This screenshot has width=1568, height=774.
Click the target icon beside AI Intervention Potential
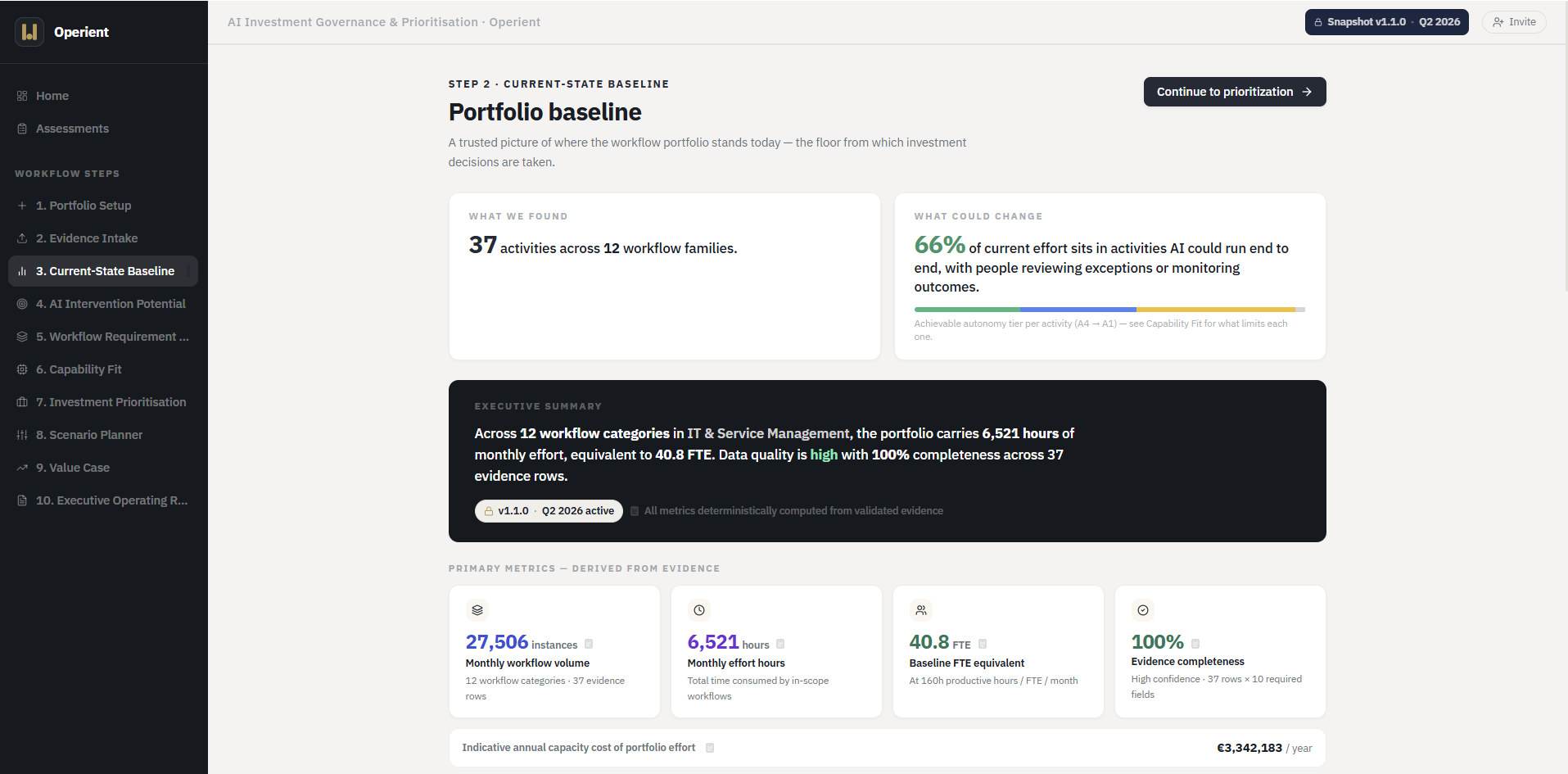(x=22, y=304)
